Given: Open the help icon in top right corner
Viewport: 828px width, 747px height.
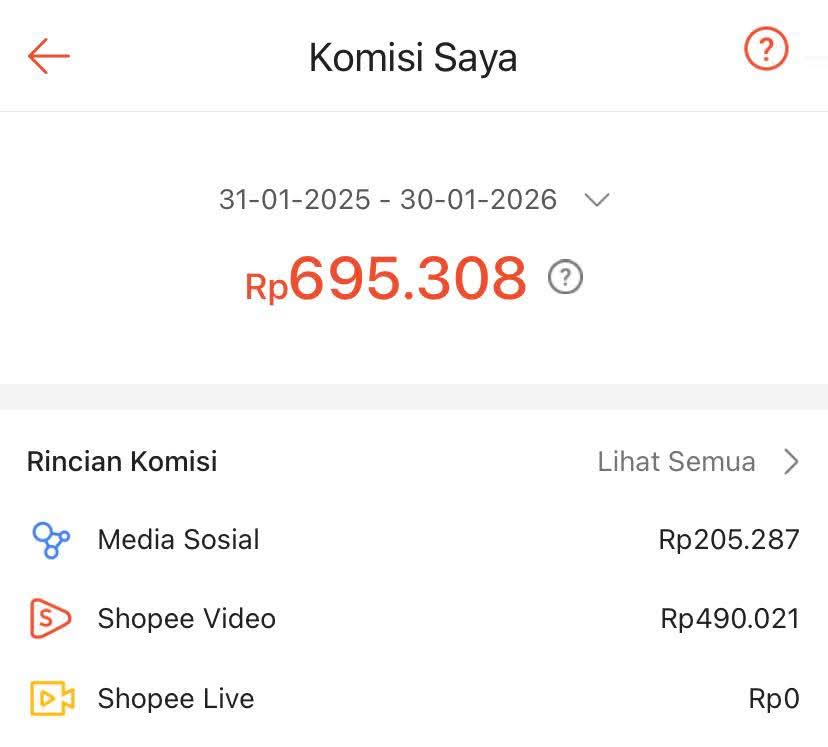Looking at the screenshot, I should (765, 48).
